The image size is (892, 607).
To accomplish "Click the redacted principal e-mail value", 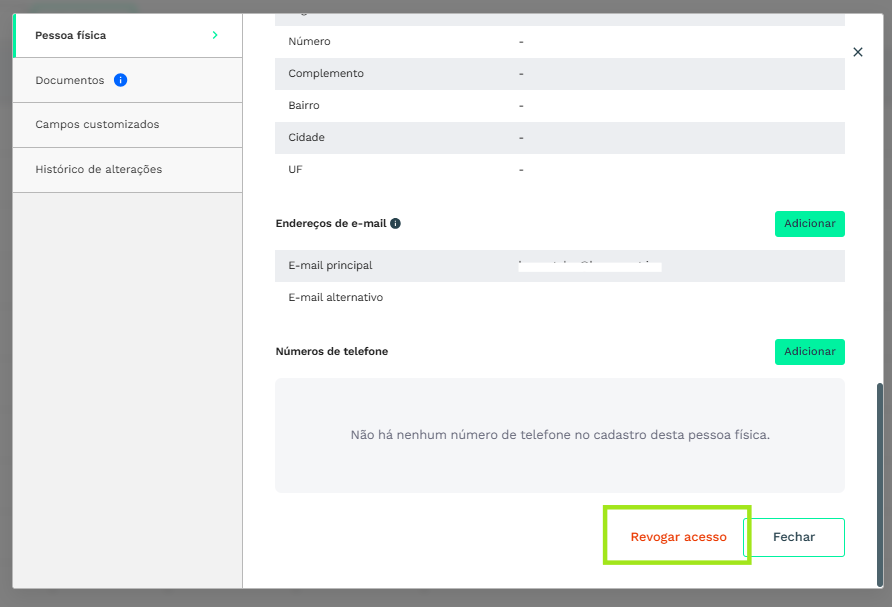I will click(x=589, y=266).
